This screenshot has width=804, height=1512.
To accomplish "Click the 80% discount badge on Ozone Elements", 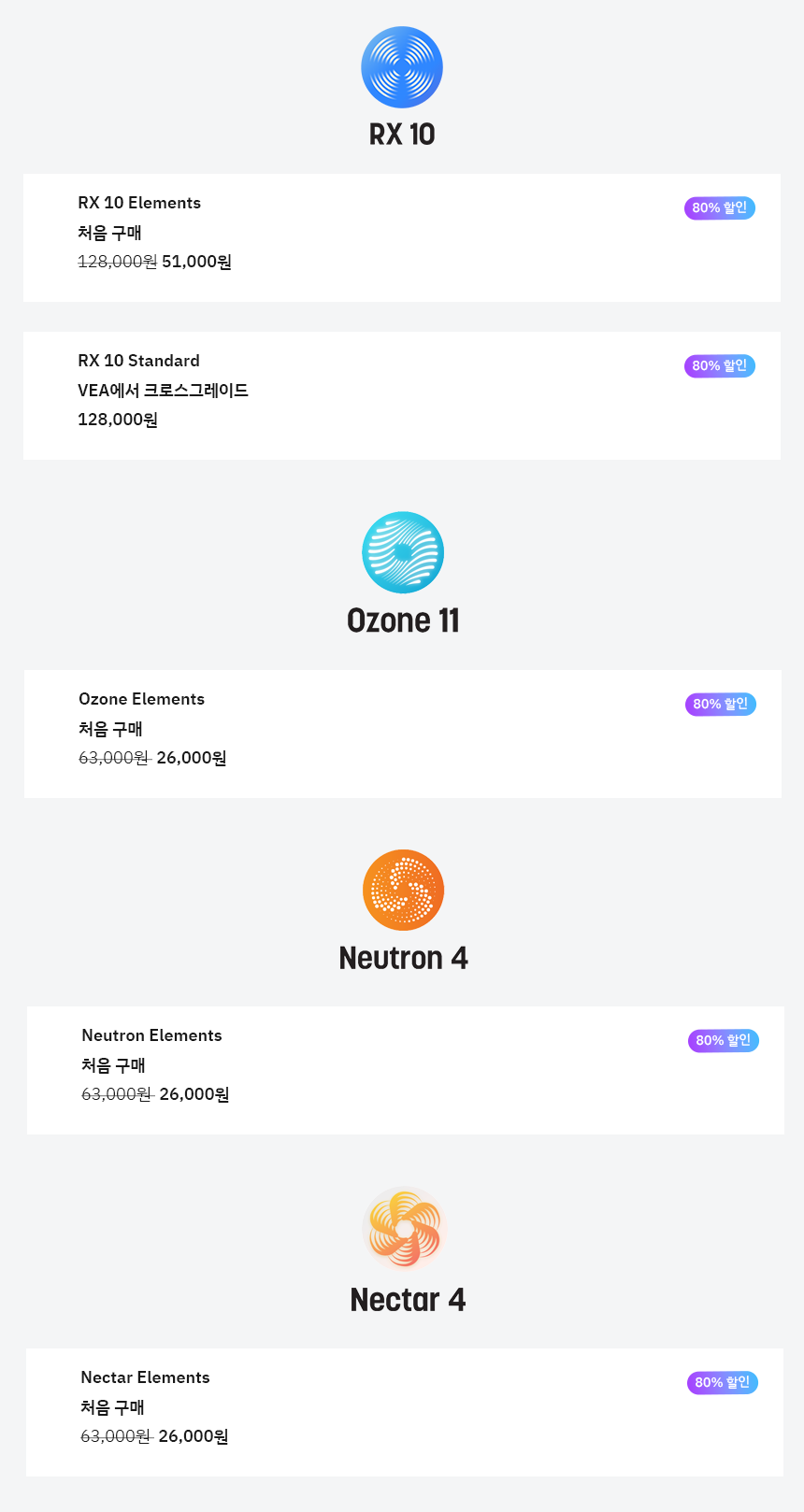I will pyautogui.click(x=721, y=704).
